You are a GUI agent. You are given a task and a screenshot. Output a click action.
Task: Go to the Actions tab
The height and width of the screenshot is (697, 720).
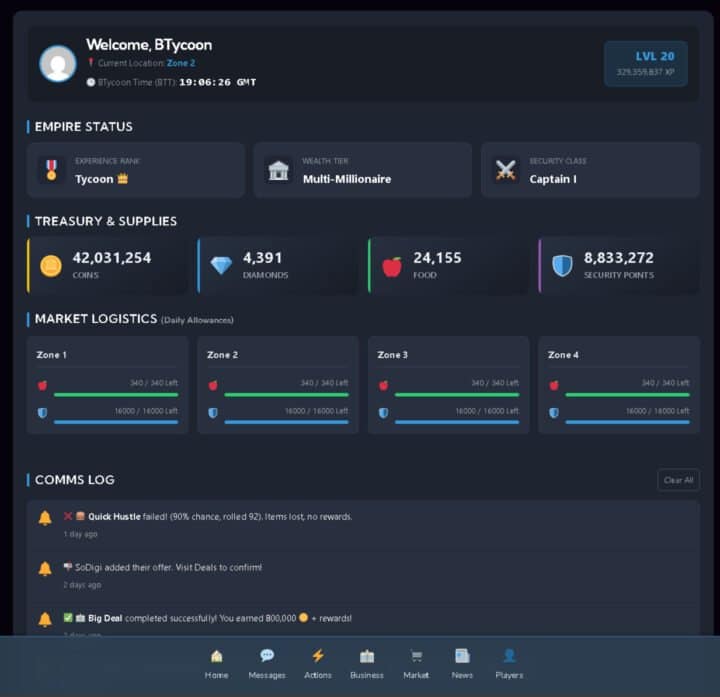[318, 664]
